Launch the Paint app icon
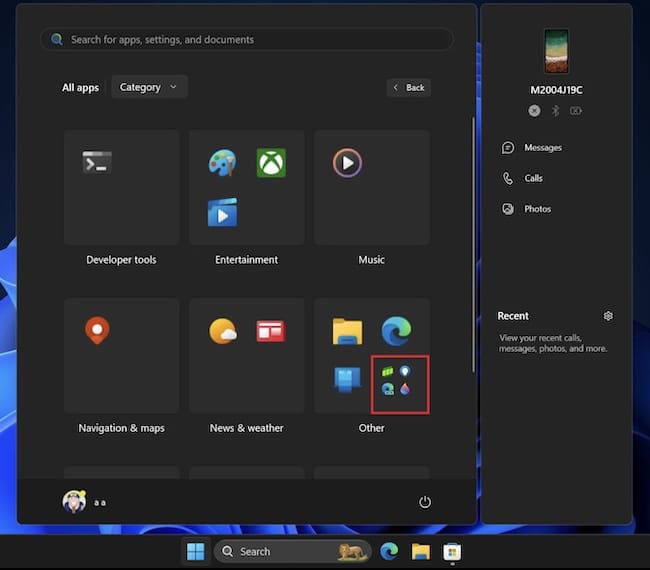This screenshot has width=650, height=570. click(x=223, y=163)
